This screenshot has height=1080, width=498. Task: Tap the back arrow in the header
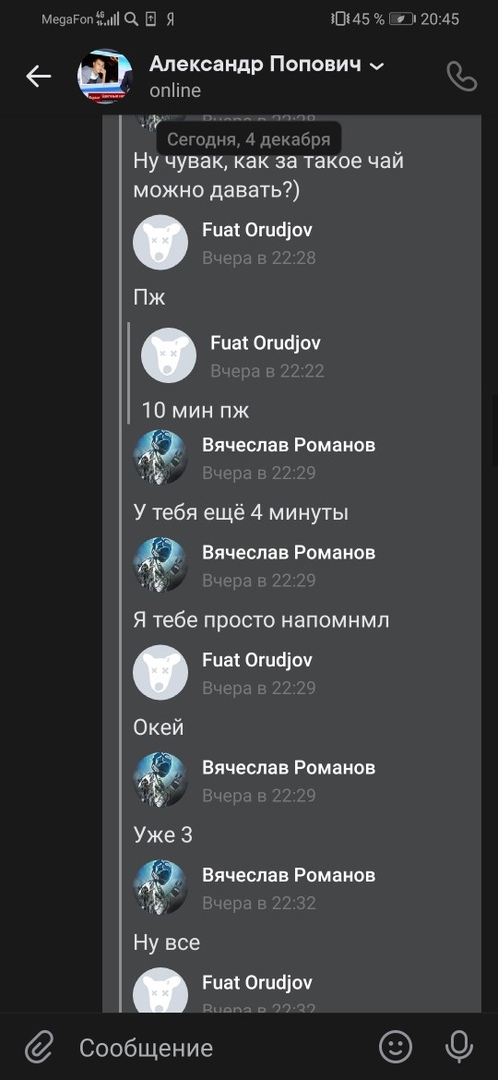(39, 76)
